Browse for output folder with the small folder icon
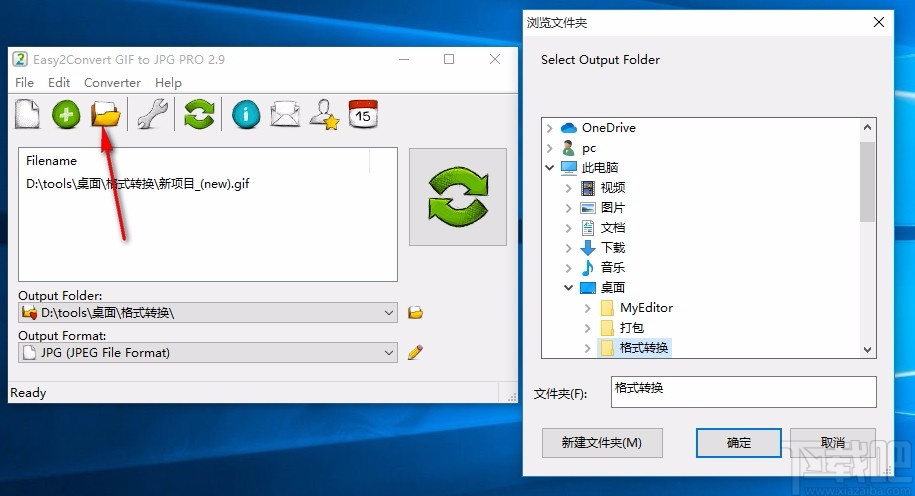 (x=415, y=313)
